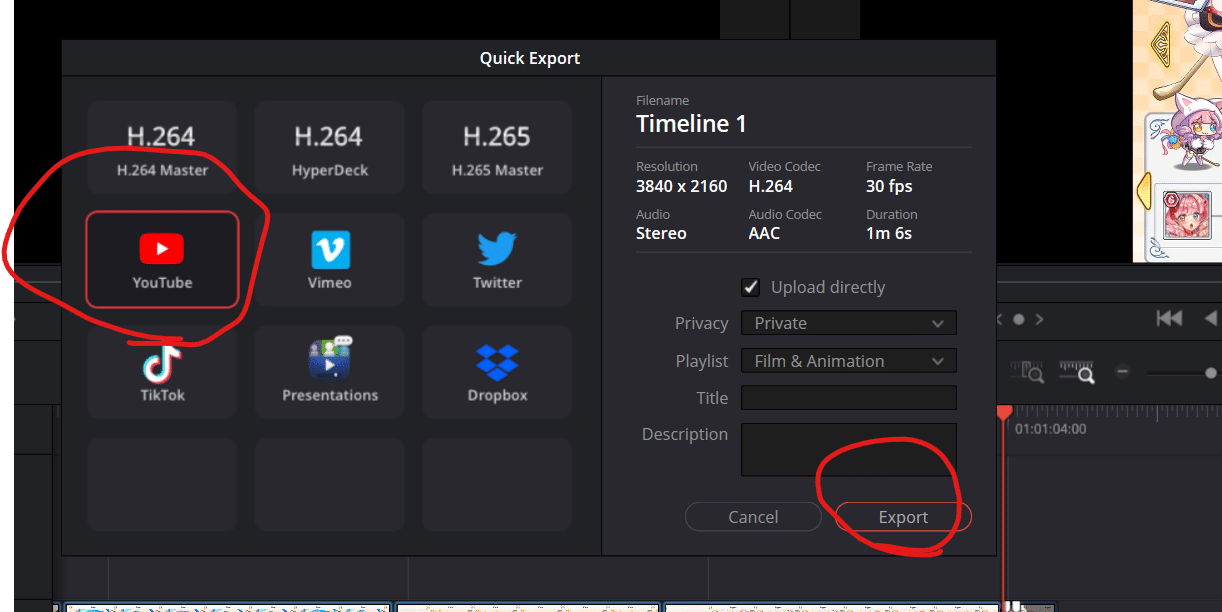The image size is (1222, 612).
Task: Choose the Presentations export preset
Action: pos(329,372)
